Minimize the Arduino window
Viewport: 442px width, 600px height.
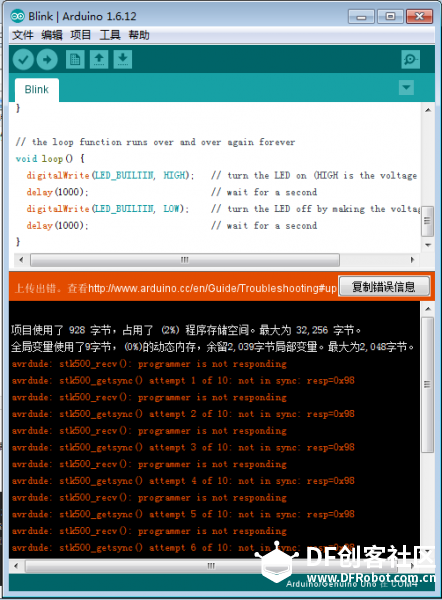361,17
